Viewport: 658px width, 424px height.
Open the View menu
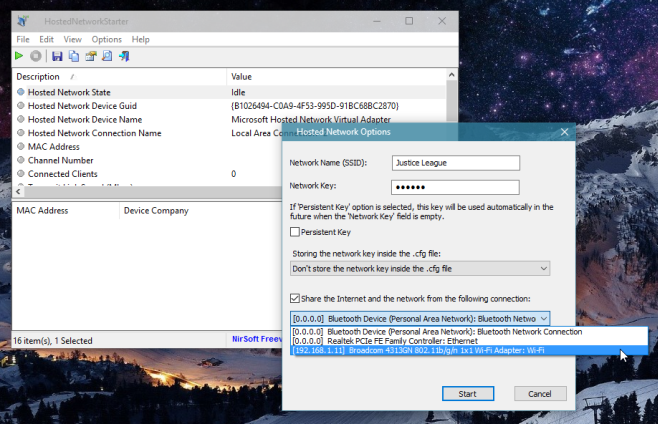point(73,39)
